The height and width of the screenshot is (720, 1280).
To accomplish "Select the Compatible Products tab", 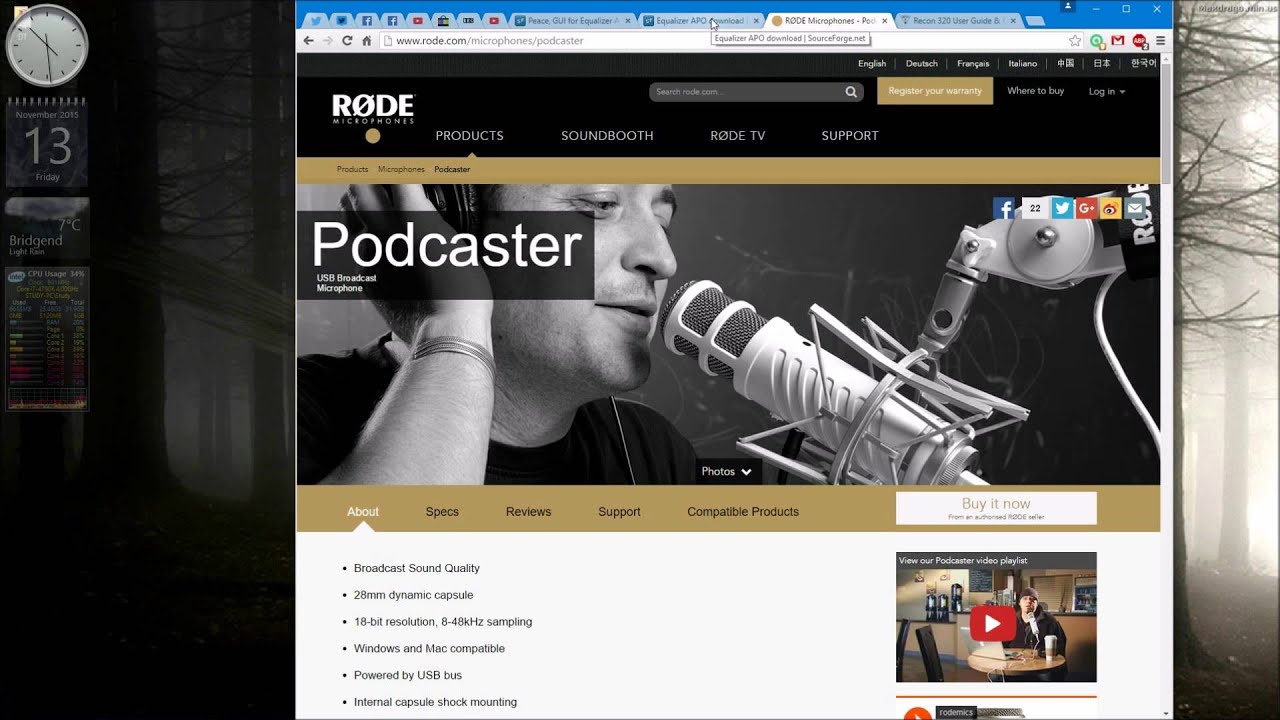I will (743, 512).
